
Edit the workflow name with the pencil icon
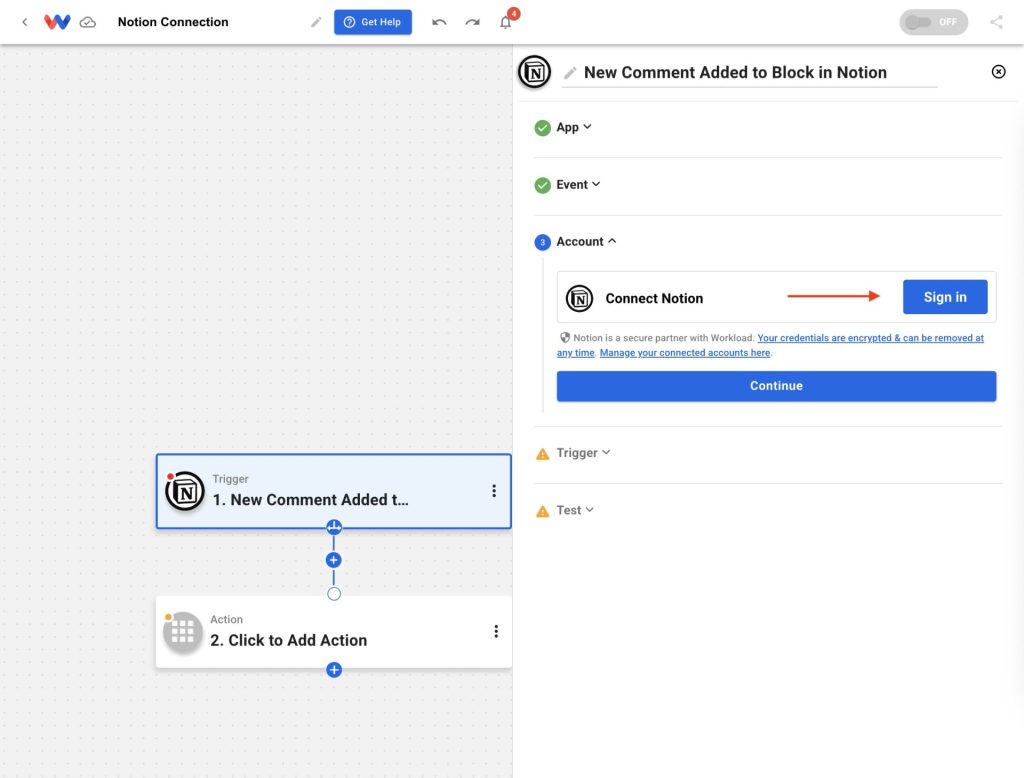[316, 22]
